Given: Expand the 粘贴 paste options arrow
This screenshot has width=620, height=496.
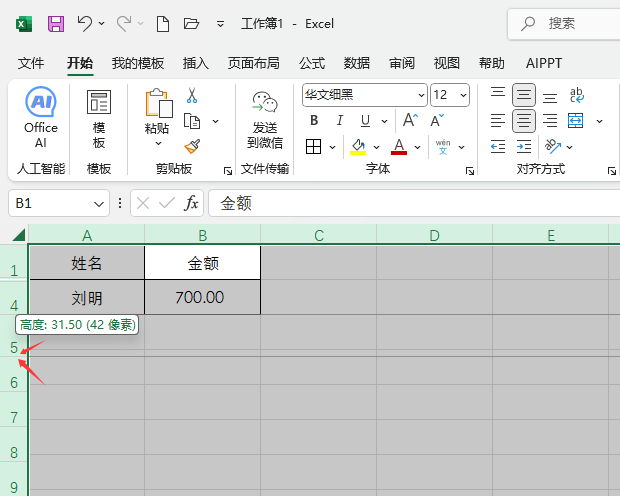Looking at the screenshot, I should click(158, 144).
